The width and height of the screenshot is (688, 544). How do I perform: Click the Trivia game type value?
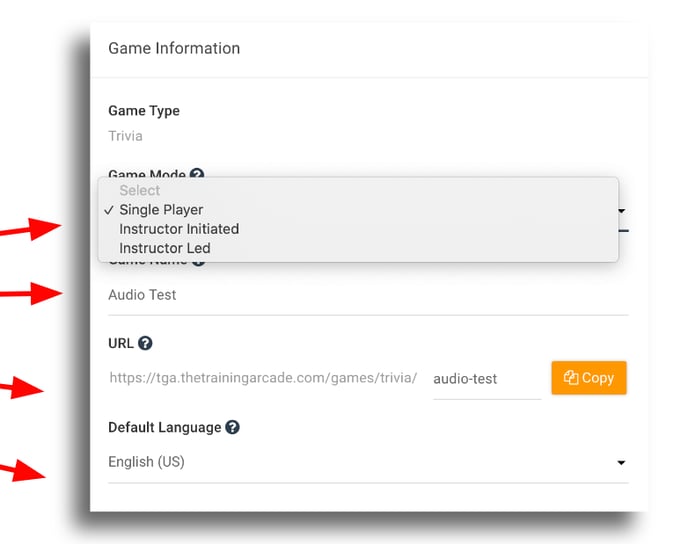pos(125,135)
